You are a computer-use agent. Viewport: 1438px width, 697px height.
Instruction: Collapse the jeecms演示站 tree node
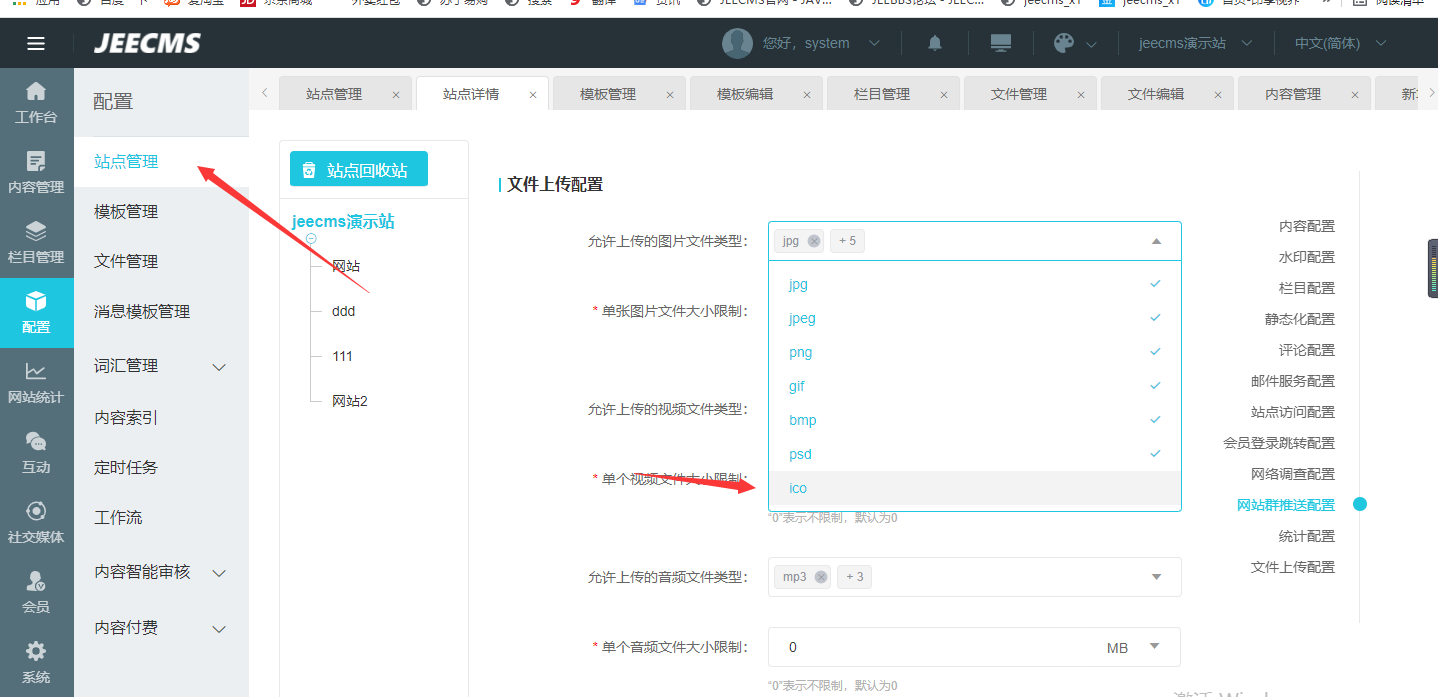click(x=311, y=239)
